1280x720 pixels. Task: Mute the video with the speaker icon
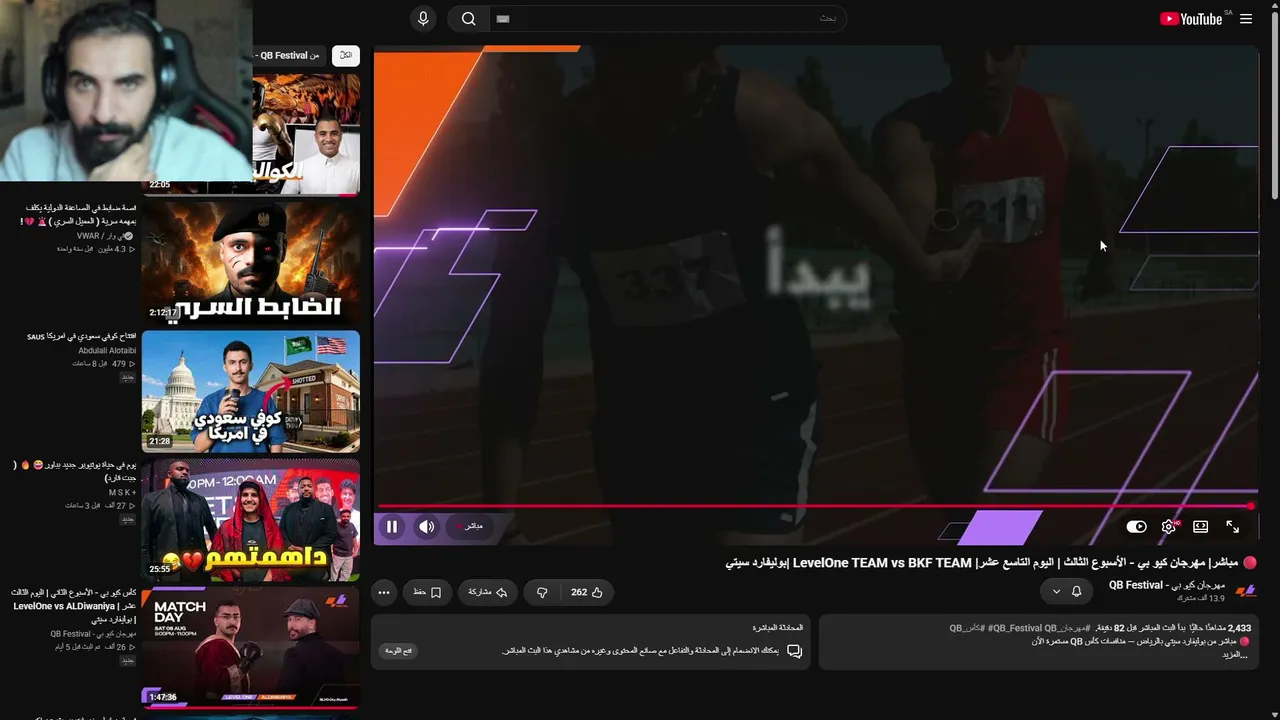[x=427, y=526]
